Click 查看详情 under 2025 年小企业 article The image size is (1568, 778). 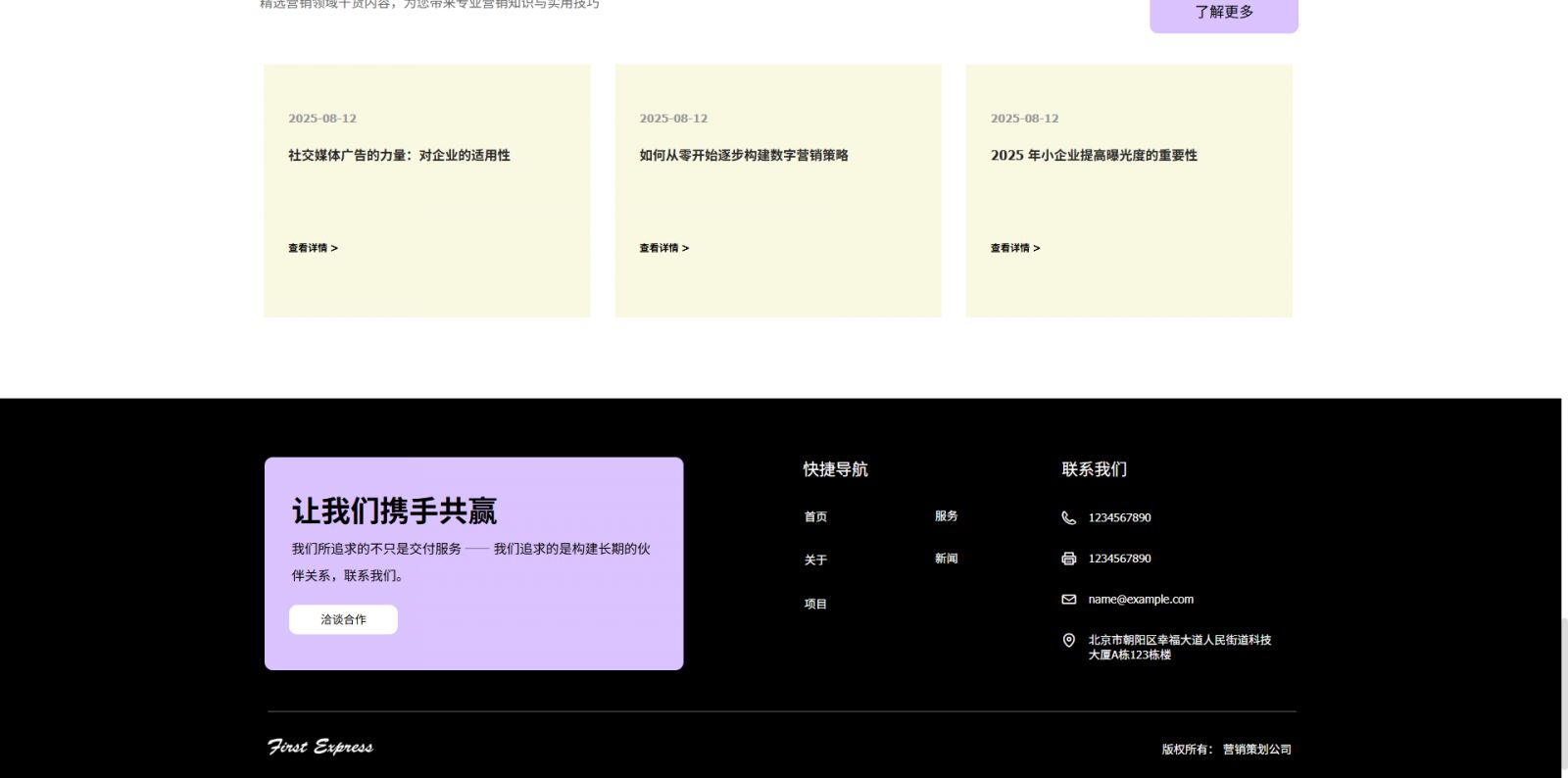coord(1014,248)
